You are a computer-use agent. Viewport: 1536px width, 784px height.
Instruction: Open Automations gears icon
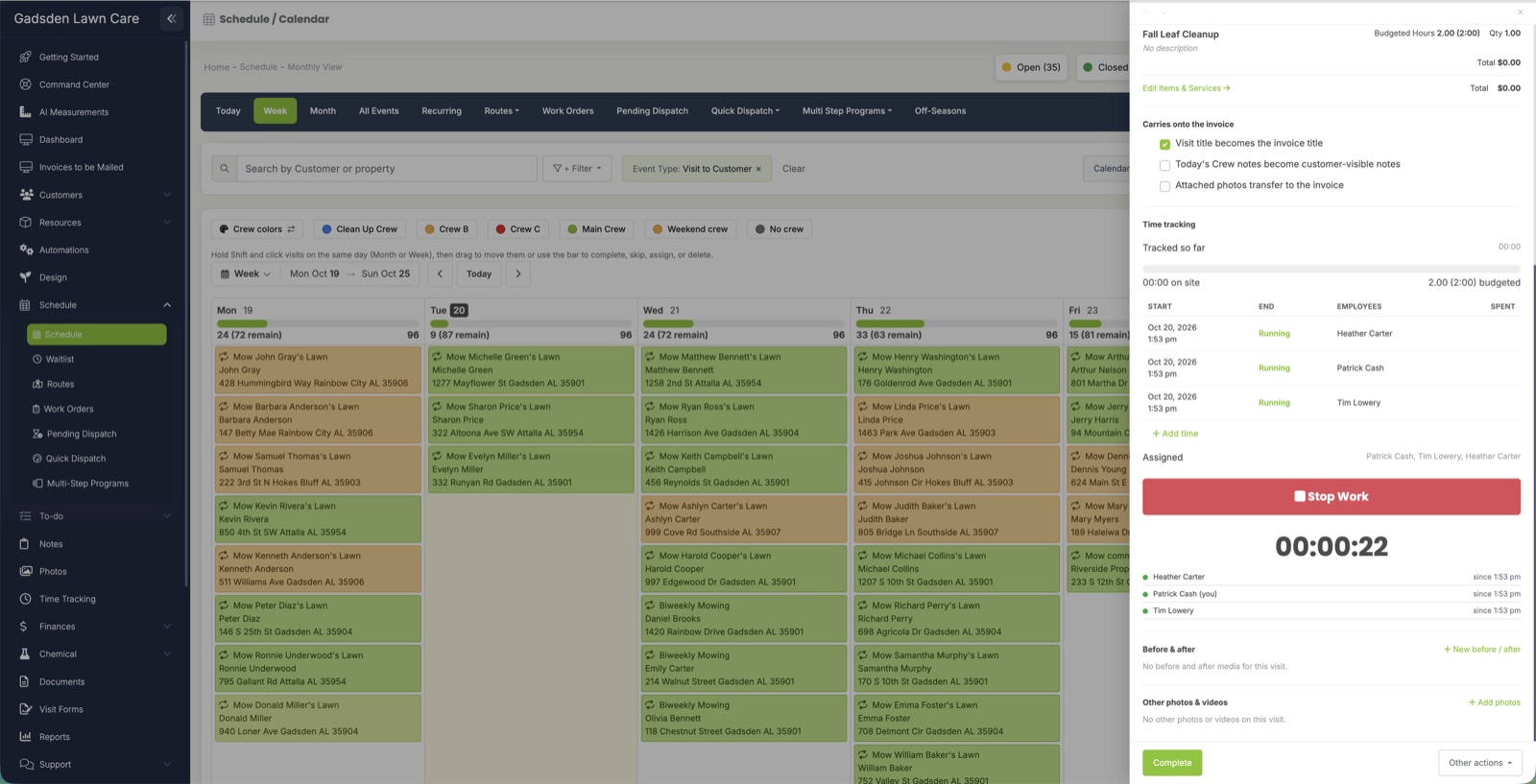coord(25,249)
